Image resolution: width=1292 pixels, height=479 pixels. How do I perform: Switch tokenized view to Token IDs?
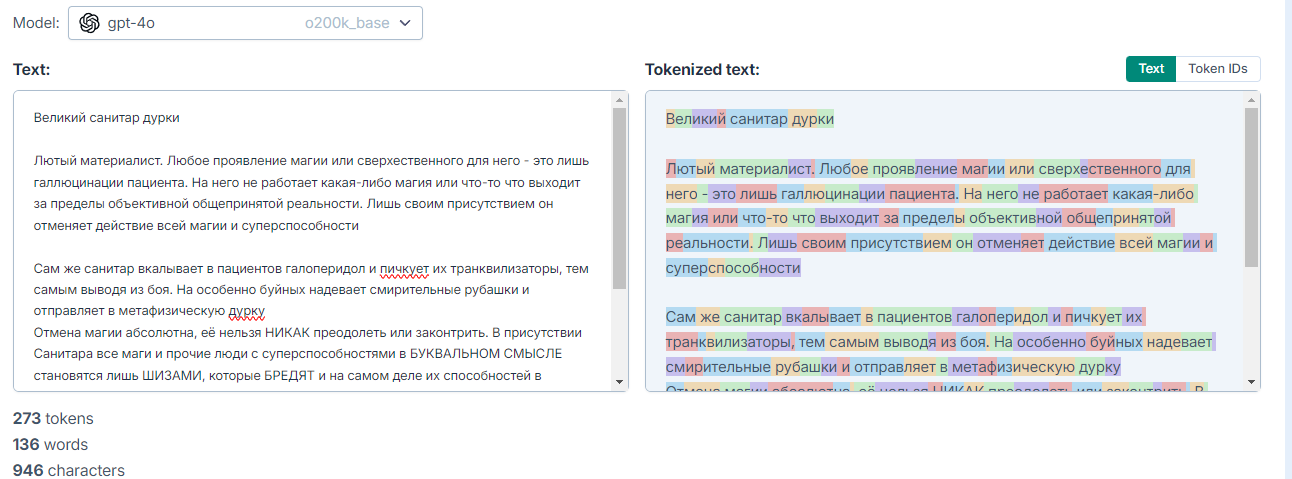pyautogui.click(x=1217, y=69)
